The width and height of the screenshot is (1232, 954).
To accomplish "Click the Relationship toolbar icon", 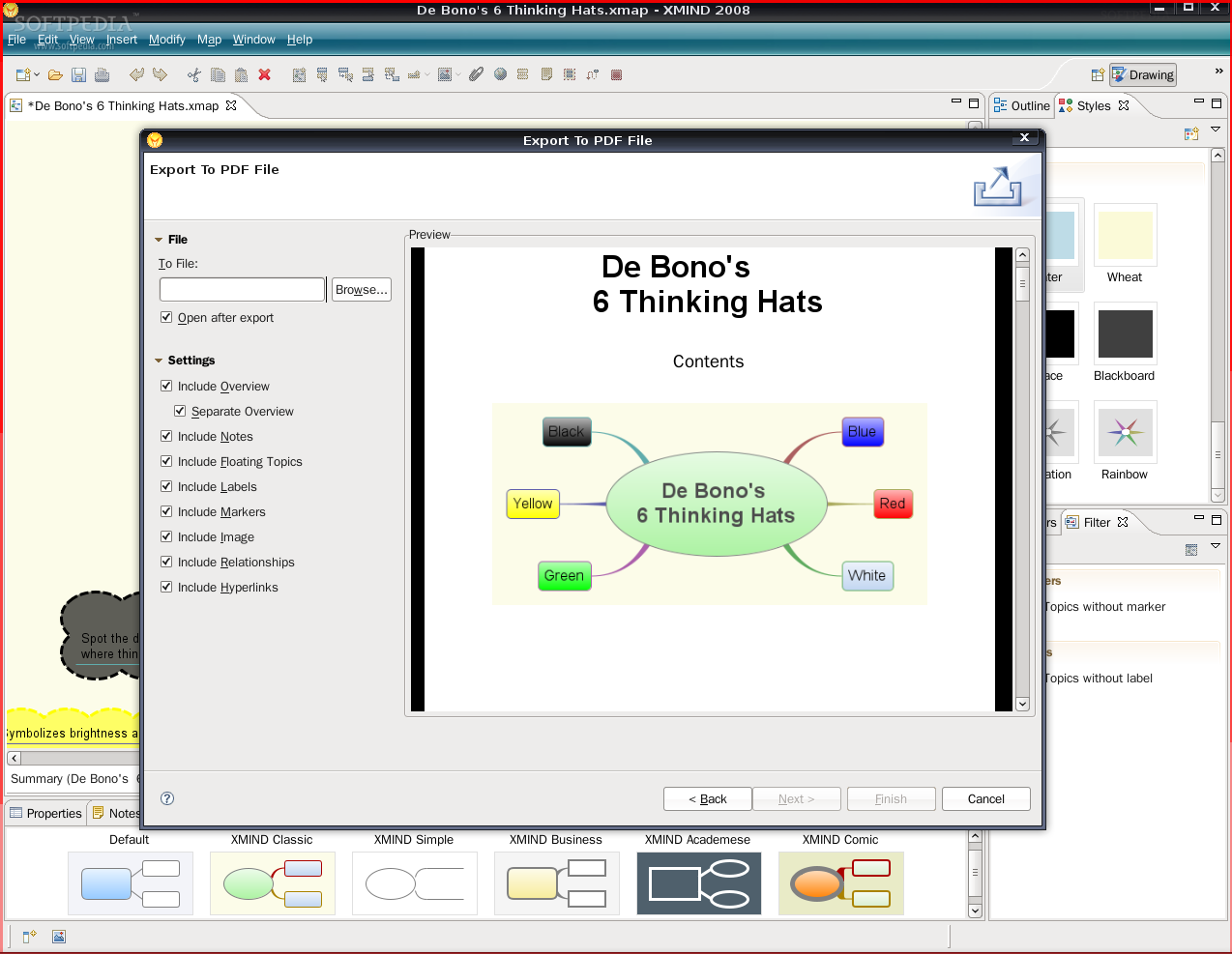I will (593, 74).
